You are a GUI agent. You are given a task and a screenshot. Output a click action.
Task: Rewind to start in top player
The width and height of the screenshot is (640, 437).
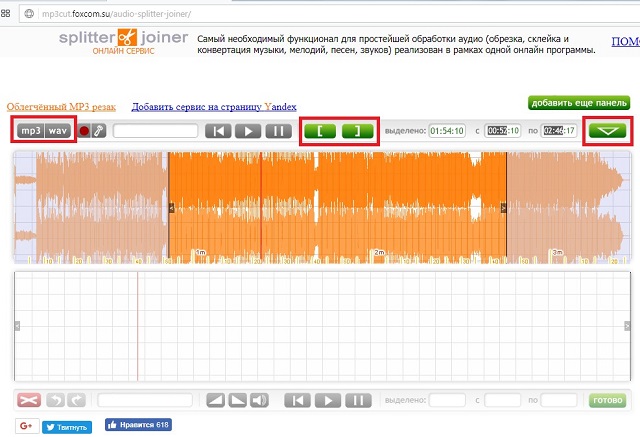[x=219, y=130]
